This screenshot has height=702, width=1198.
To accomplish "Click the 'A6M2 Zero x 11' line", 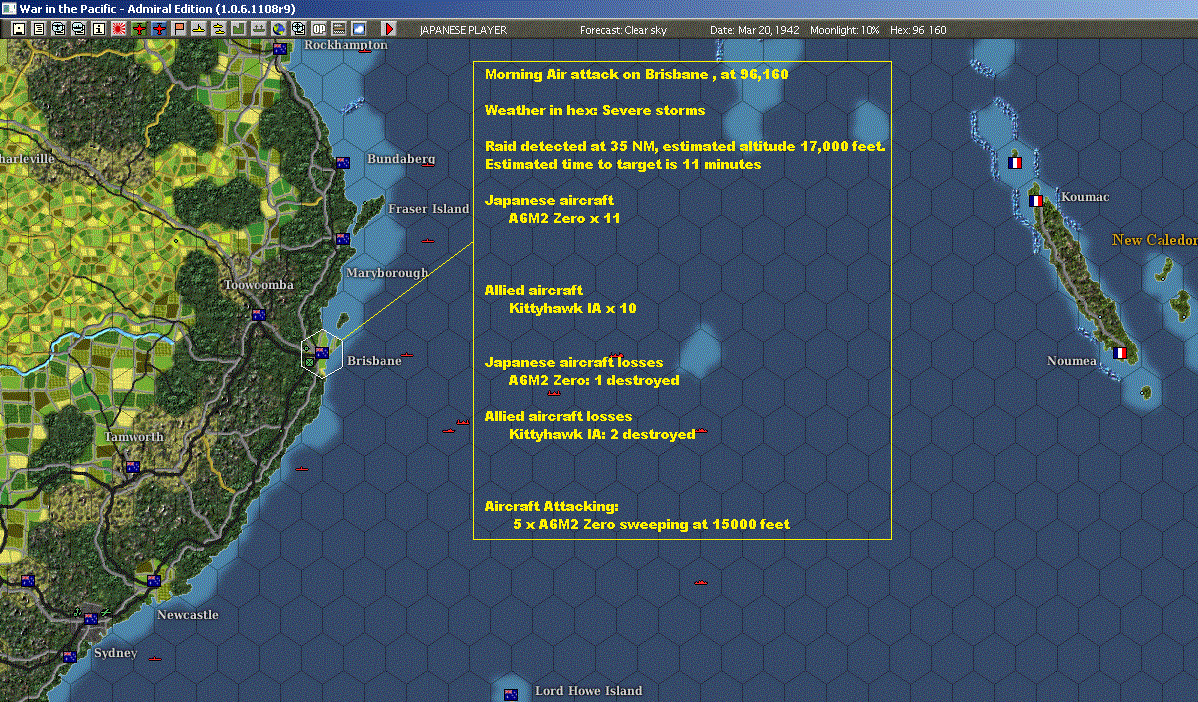I will point(565,218).
